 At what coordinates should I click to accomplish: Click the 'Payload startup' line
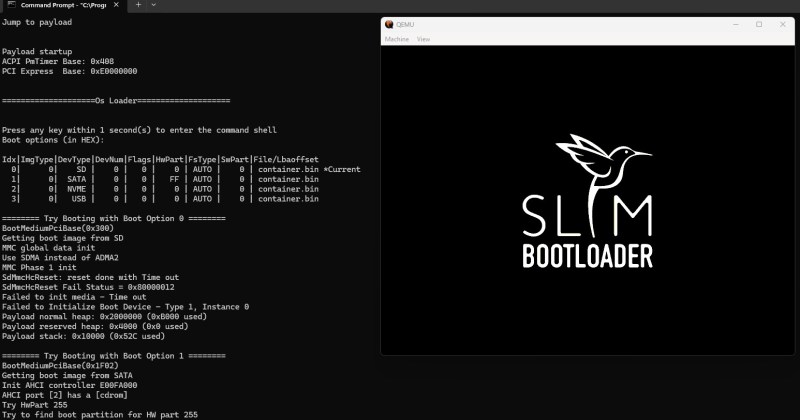pos(37,52)
